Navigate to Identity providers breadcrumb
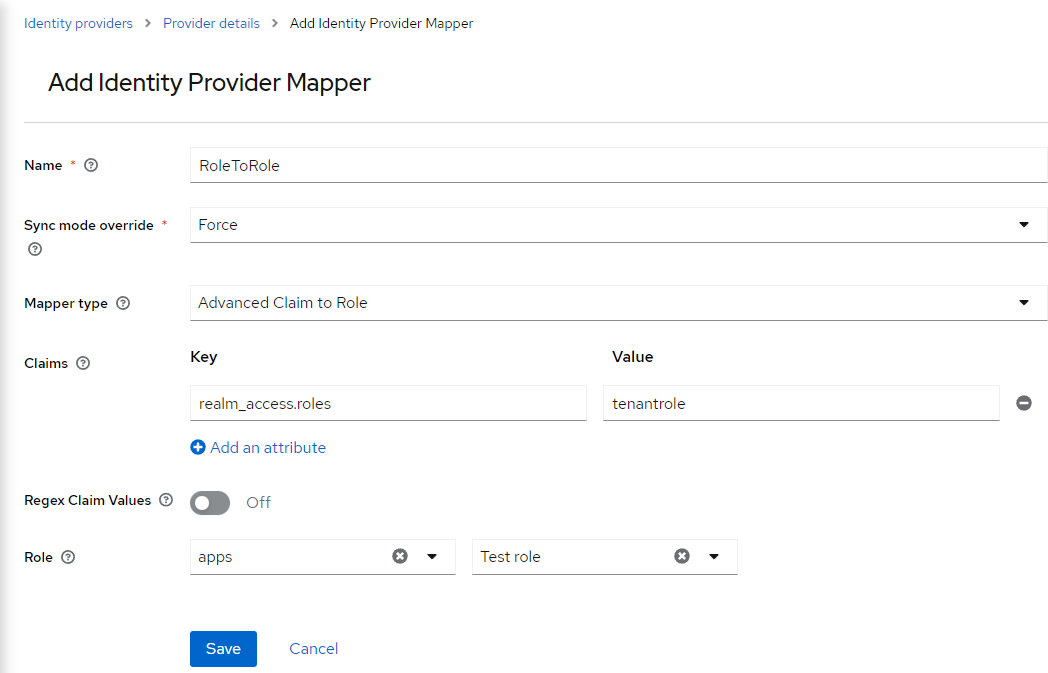Image resolution: width=1048 pixels, height=673 pixels. coord(78,22)
